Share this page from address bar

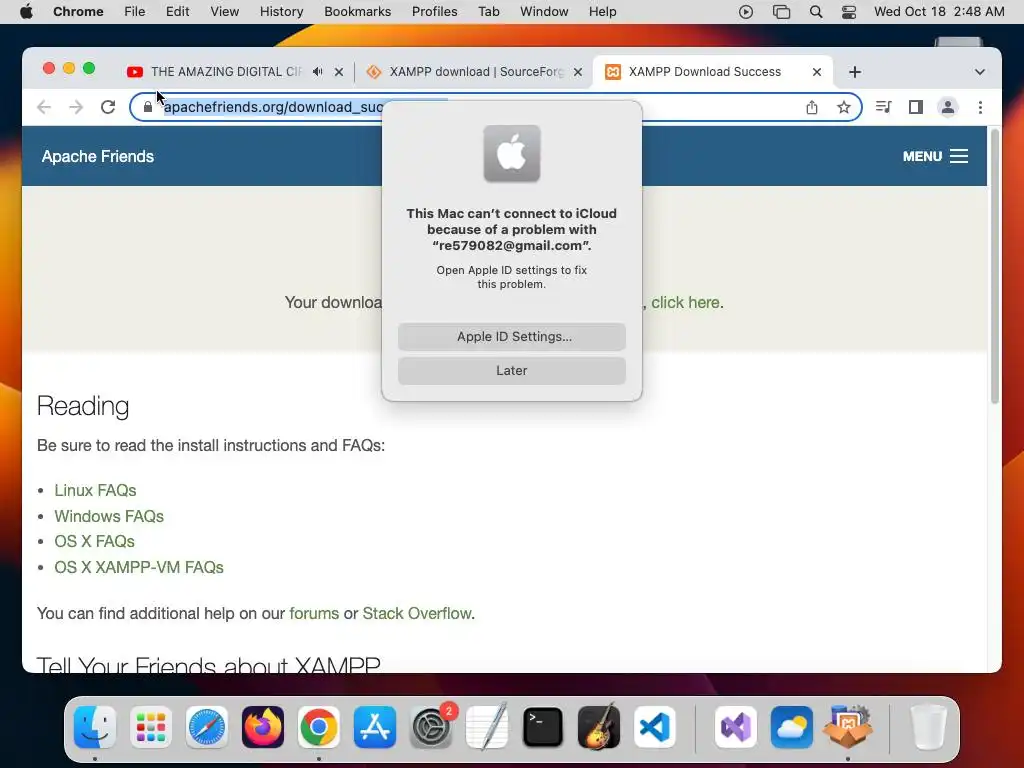click(812, 107)
